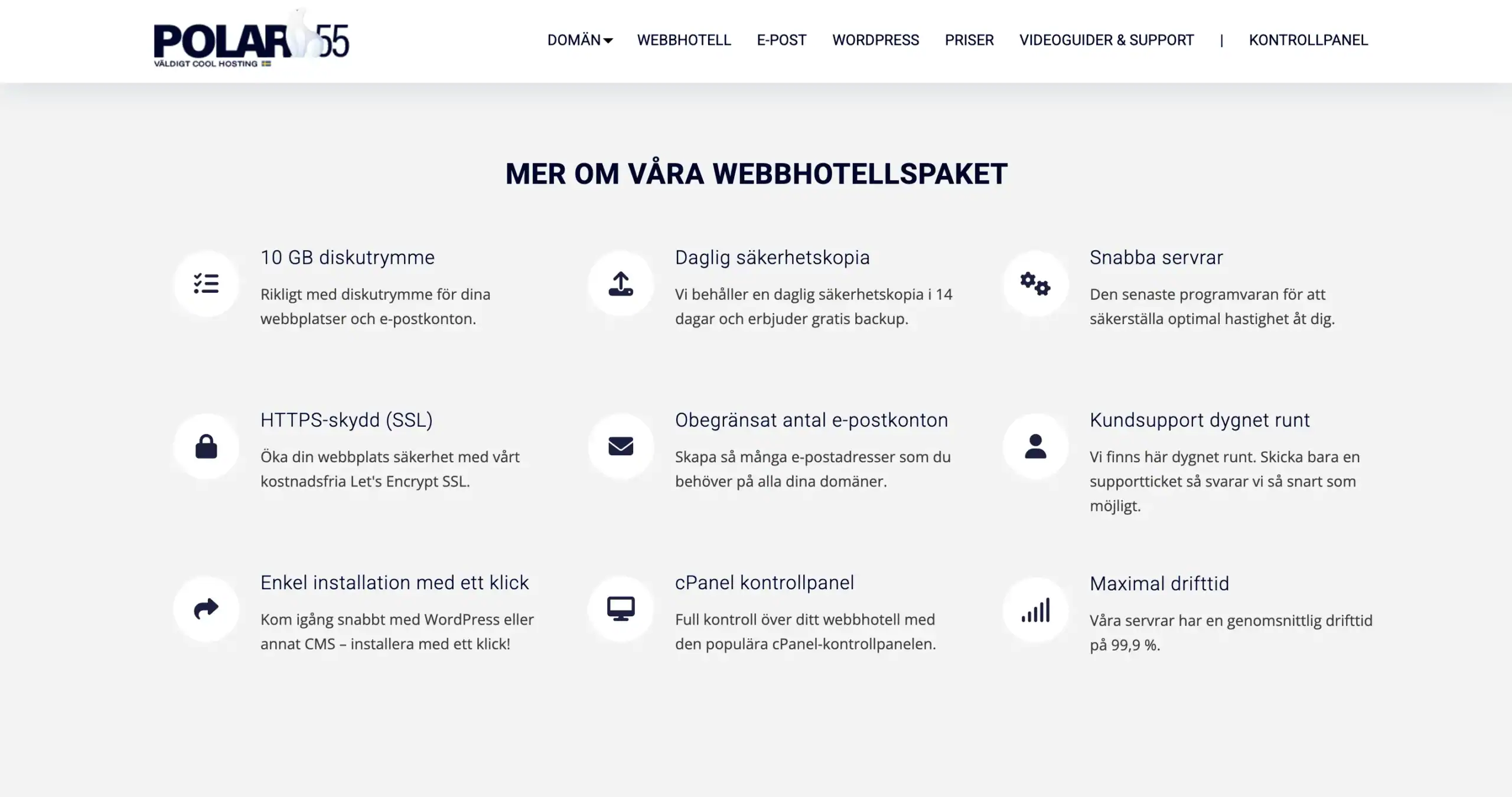Click the upload icon beside Daglig säkerhetskopia
Image resolution: width=1512 pixels, height=797 pixels.
coord(621,283)
